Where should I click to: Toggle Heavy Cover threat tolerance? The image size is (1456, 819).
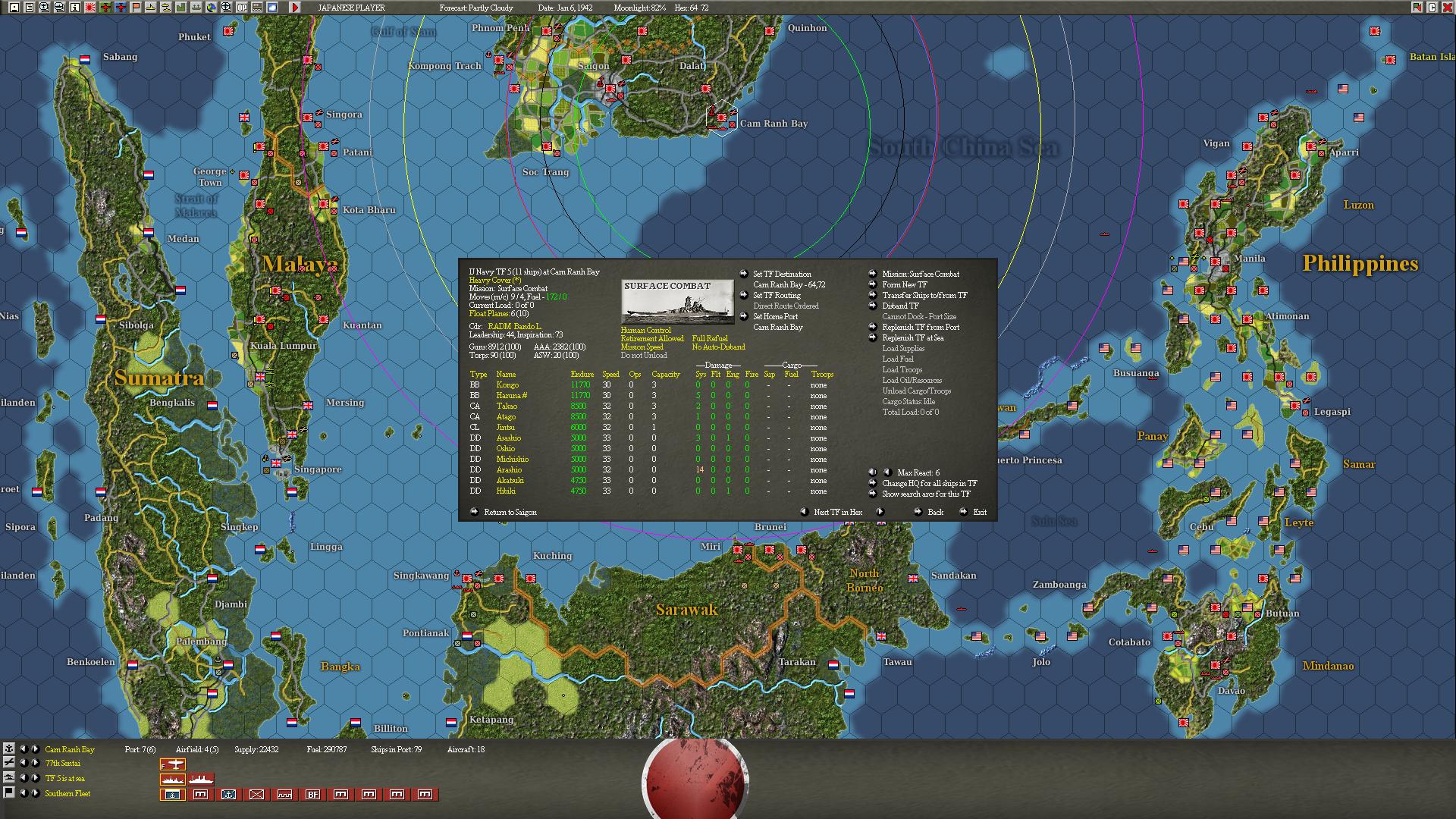(495, 281)
